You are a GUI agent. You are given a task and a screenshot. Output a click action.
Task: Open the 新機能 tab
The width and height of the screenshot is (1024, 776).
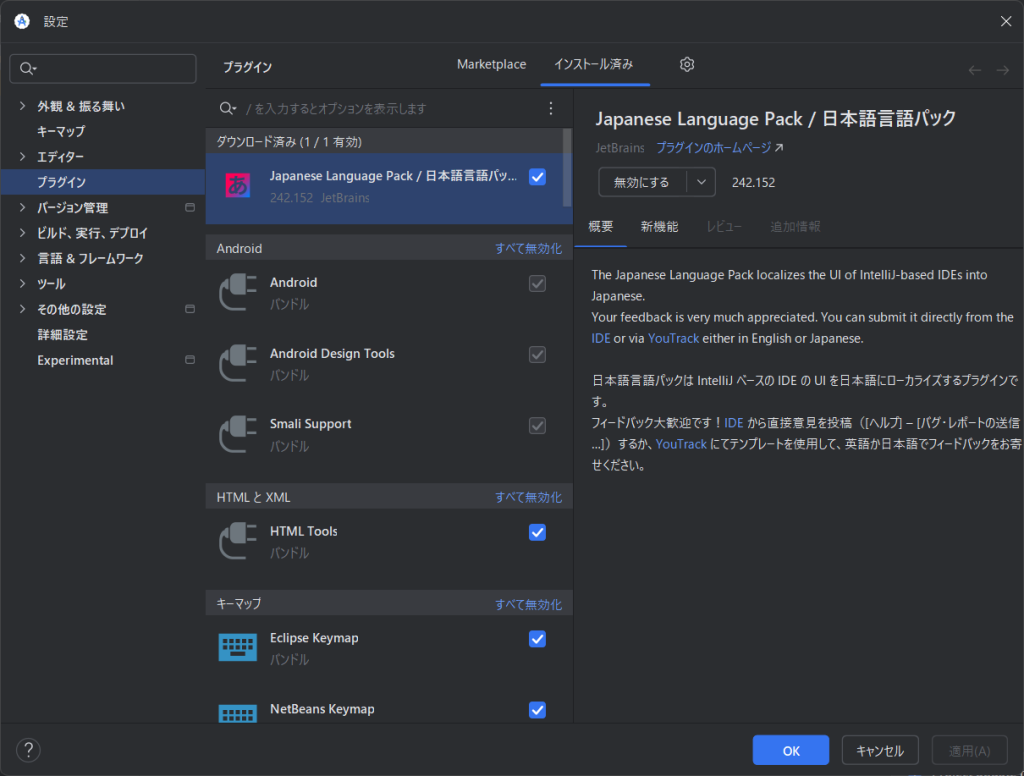pyautogui.click(x=659, y=227)
